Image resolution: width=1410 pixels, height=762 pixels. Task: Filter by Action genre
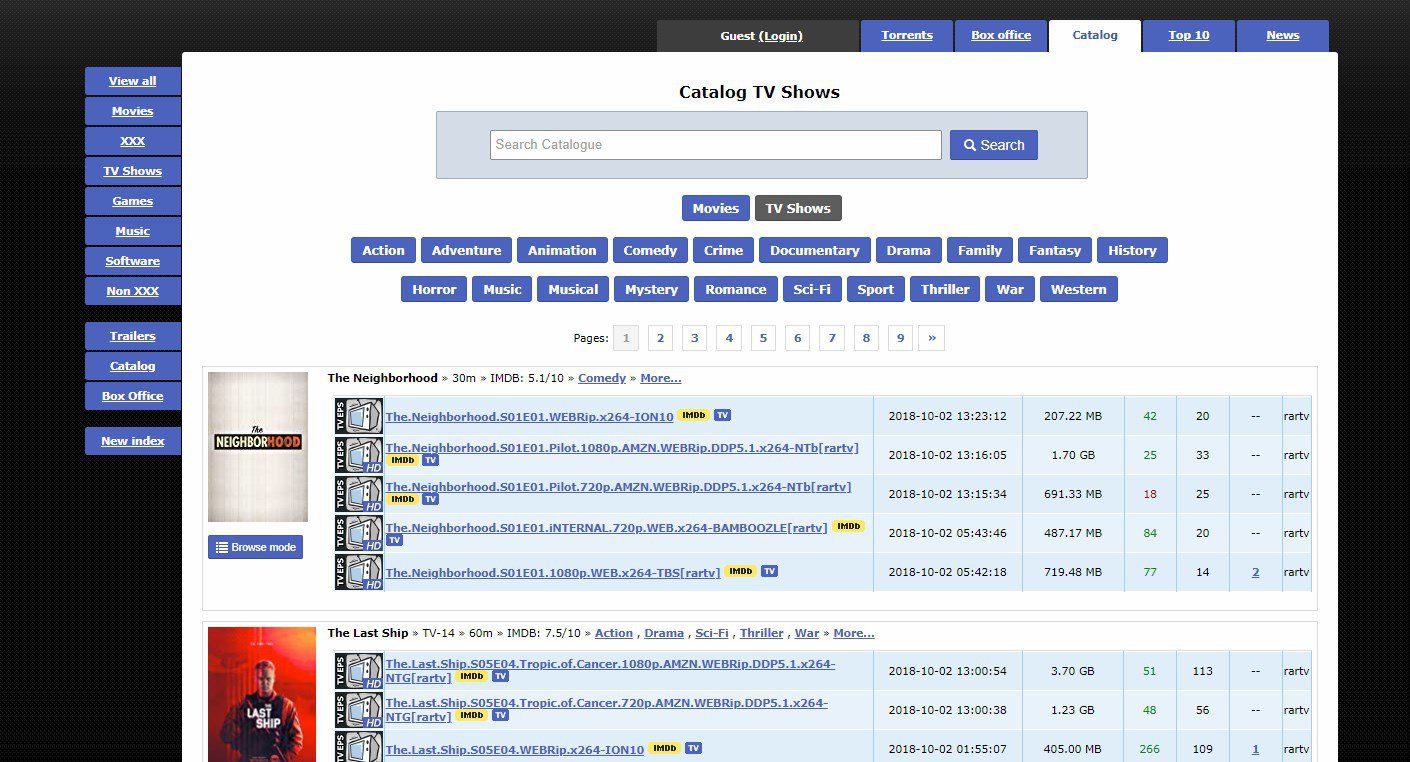coord(384,250)
